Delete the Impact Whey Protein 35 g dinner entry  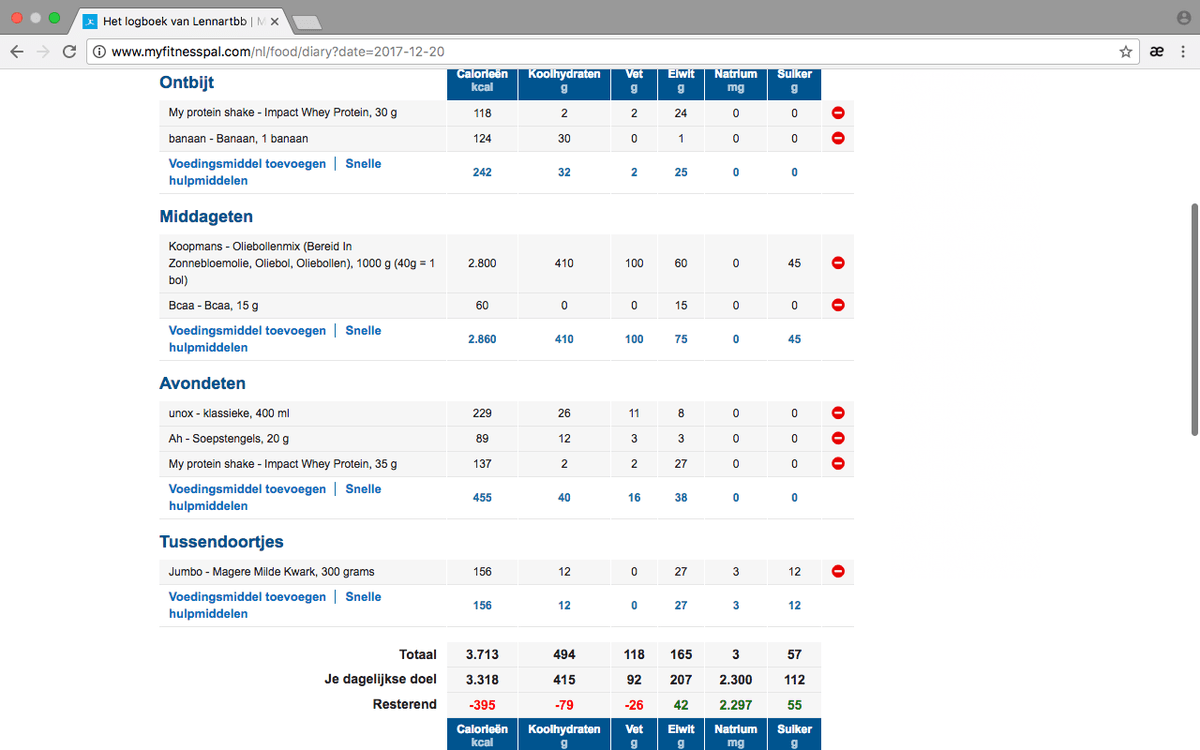(838, 463)
